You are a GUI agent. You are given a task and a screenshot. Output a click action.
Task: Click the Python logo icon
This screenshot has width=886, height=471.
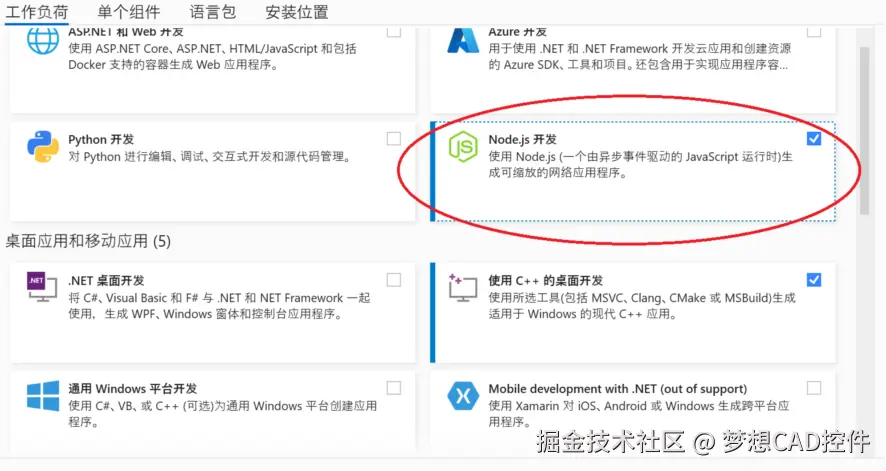point(43,147)
